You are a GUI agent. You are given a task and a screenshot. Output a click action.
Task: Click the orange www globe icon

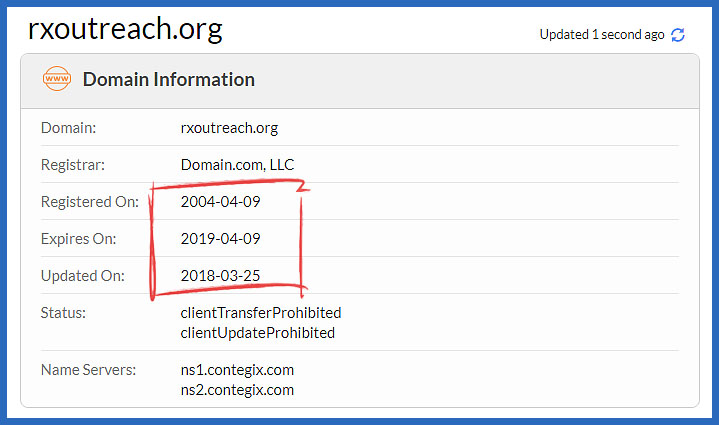click(x=57, y=79)
